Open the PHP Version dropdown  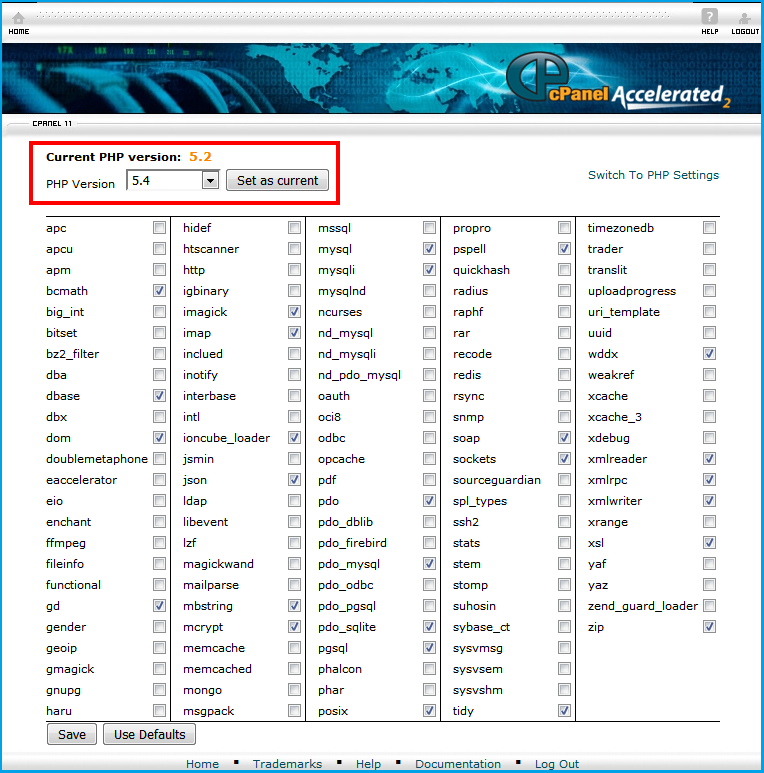pos(210,181)
